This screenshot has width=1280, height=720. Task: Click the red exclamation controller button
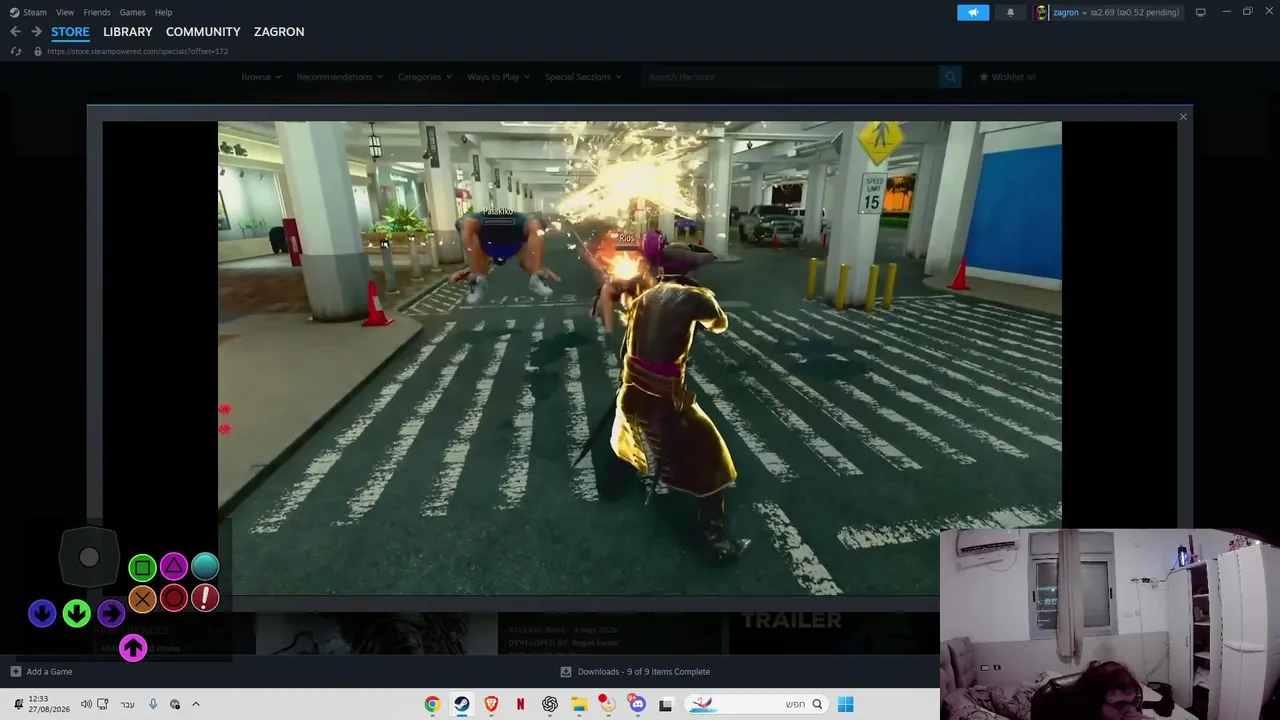pos(205,598)
